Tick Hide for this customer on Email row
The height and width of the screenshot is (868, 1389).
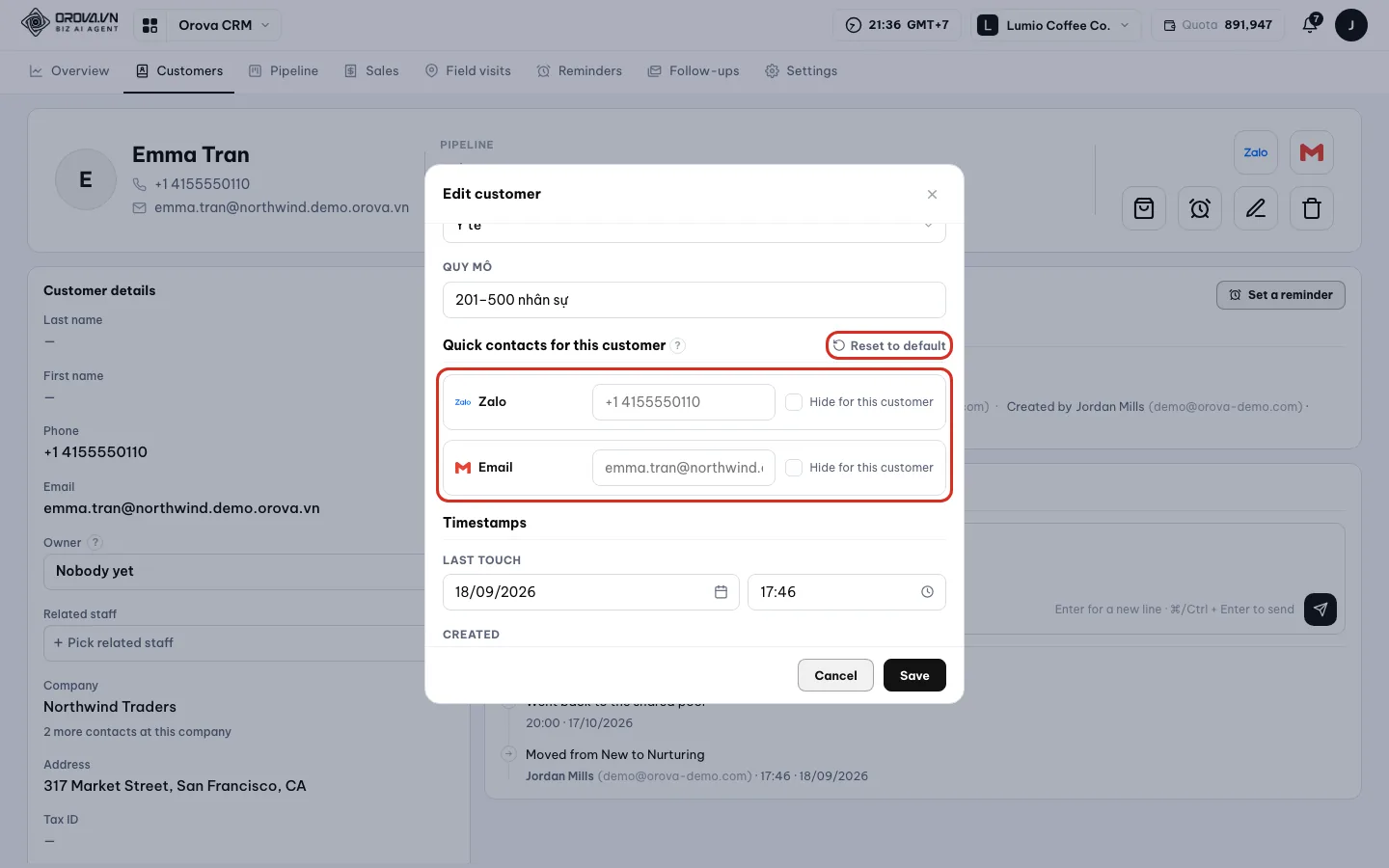794,468
